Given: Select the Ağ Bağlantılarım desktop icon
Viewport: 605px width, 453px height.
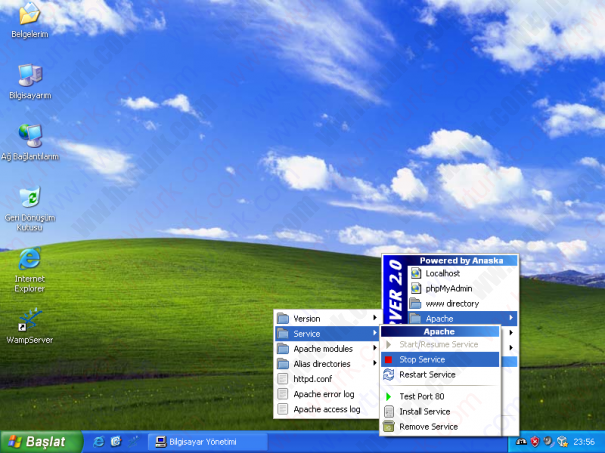Looking at the screenshot, I should click(30, 142).
